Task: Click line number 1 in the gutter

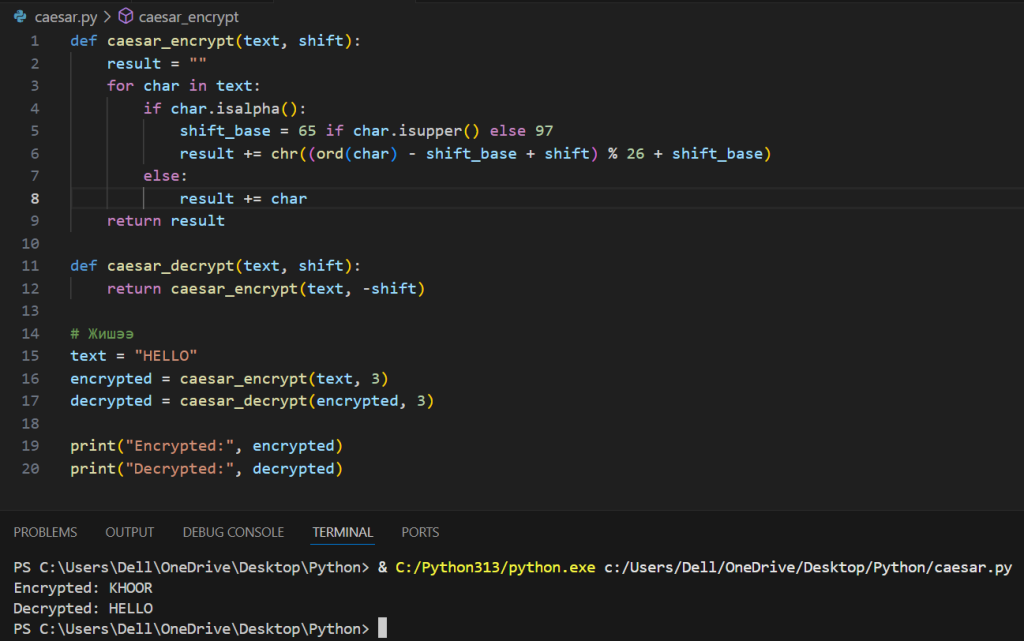Action: (x=35, y=41)
